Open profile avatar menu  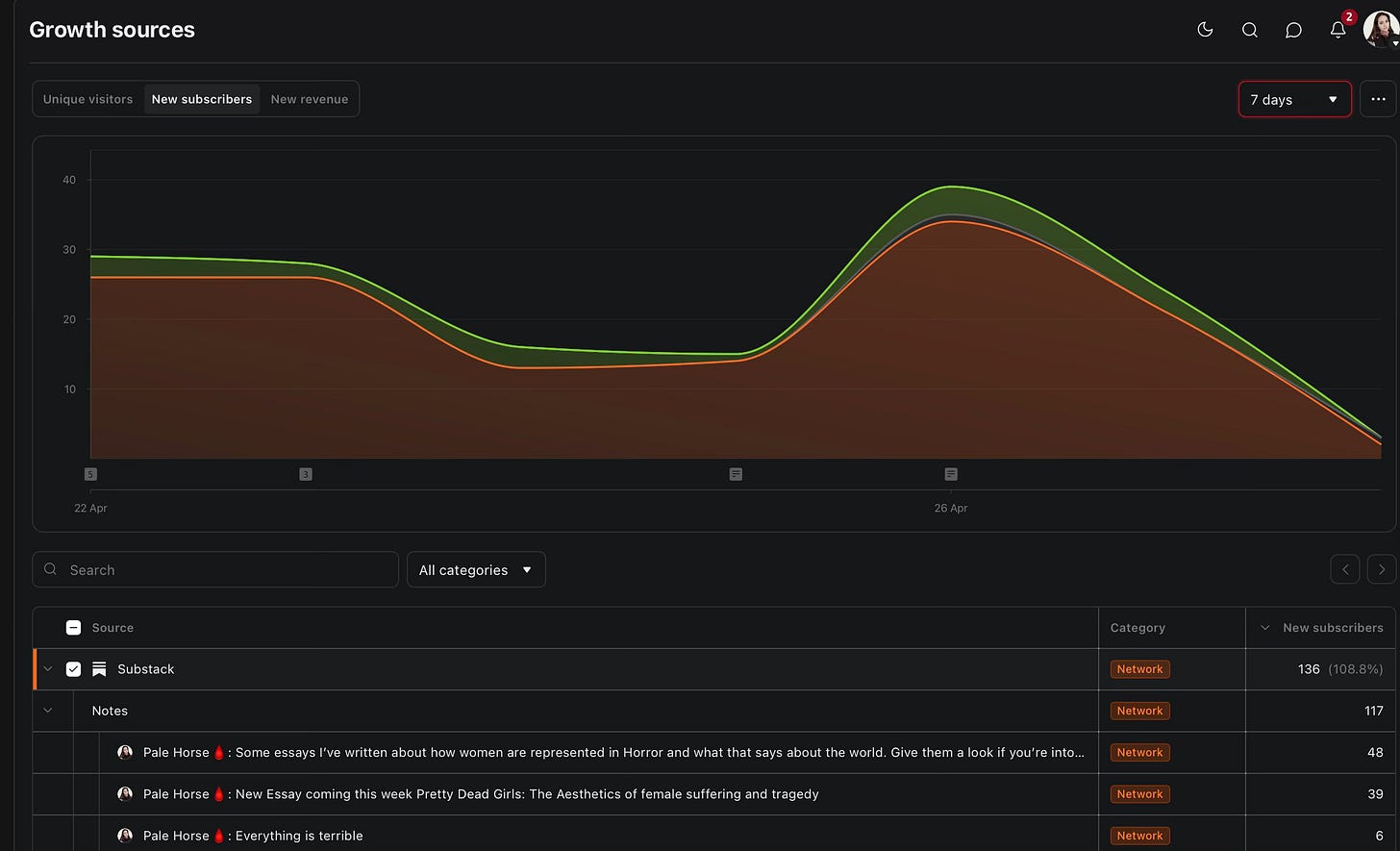(x=1381, y=30)
